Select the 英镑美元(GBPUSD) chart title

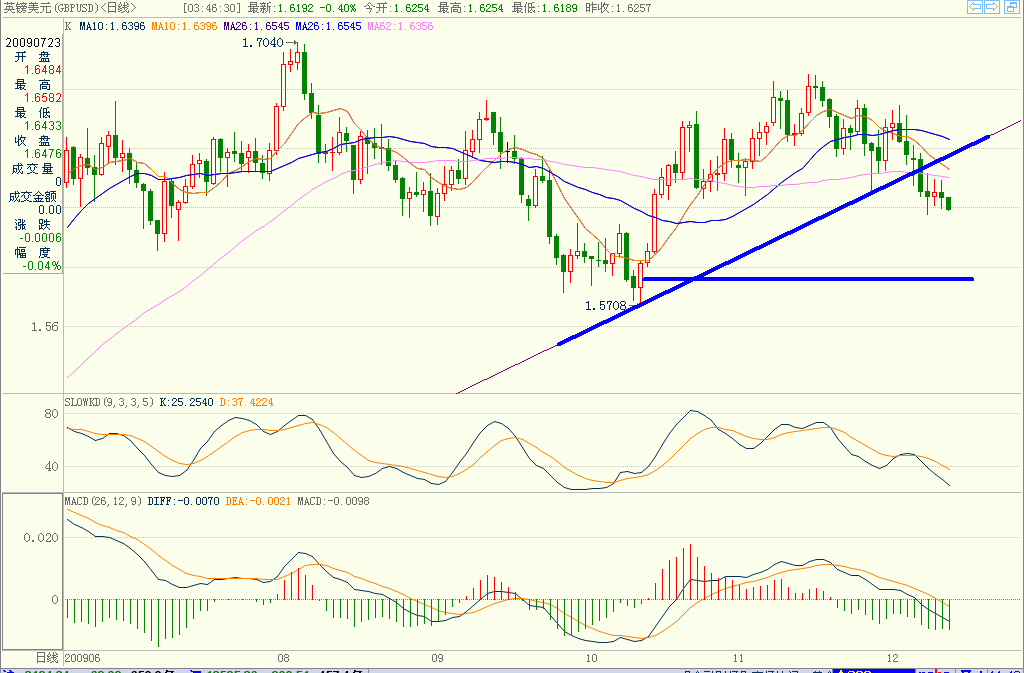coord(70,8)
